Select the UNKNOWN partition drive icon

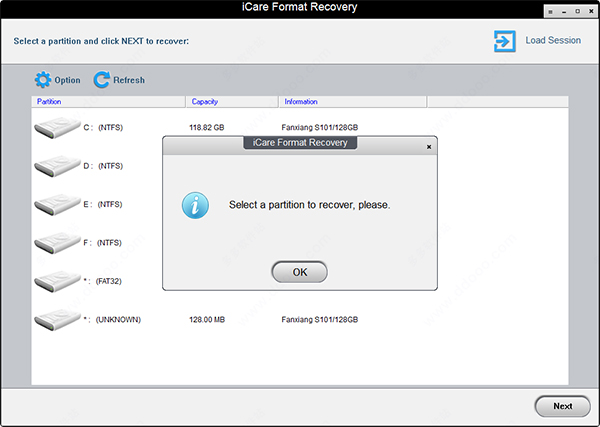[x=57, y=320]
